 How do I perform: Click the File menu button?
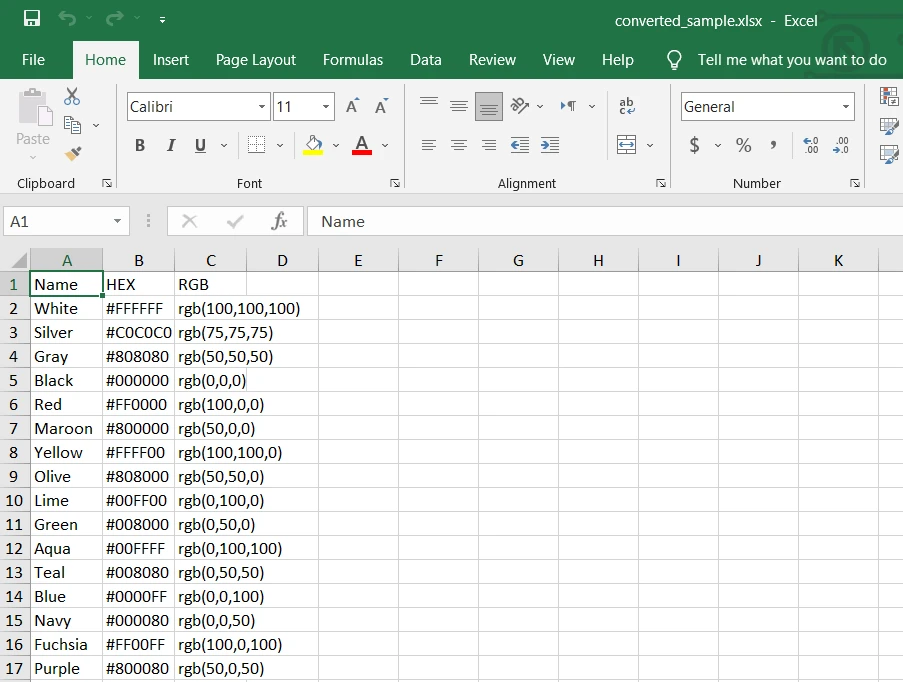[33, 60]
